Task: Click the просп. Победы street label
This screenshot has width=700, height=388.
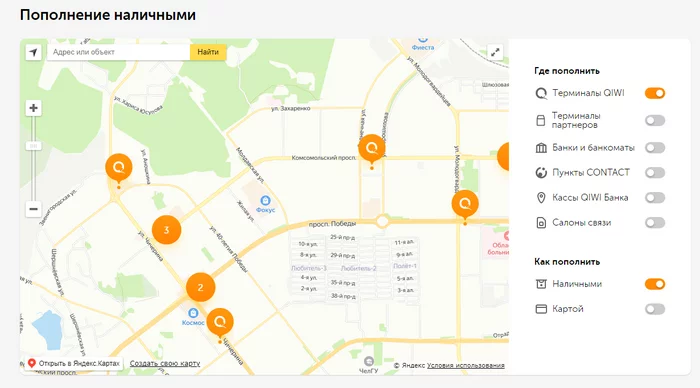Action: coord(333,223)
